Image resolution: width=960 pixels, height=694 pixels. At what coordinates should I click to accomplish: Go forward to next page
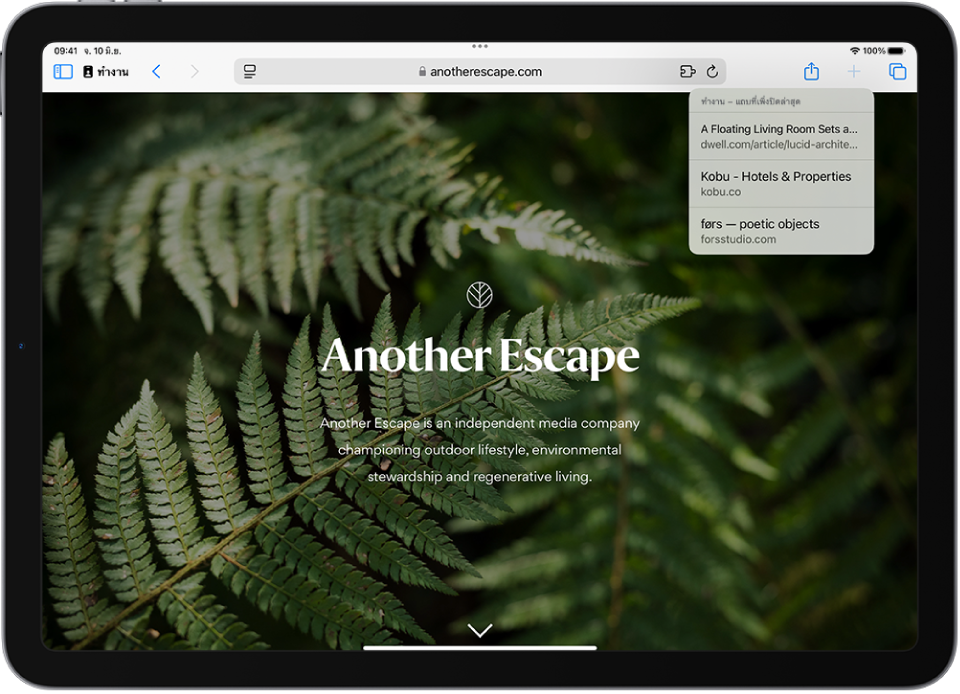pyautogui.click(x=194, y=72)
